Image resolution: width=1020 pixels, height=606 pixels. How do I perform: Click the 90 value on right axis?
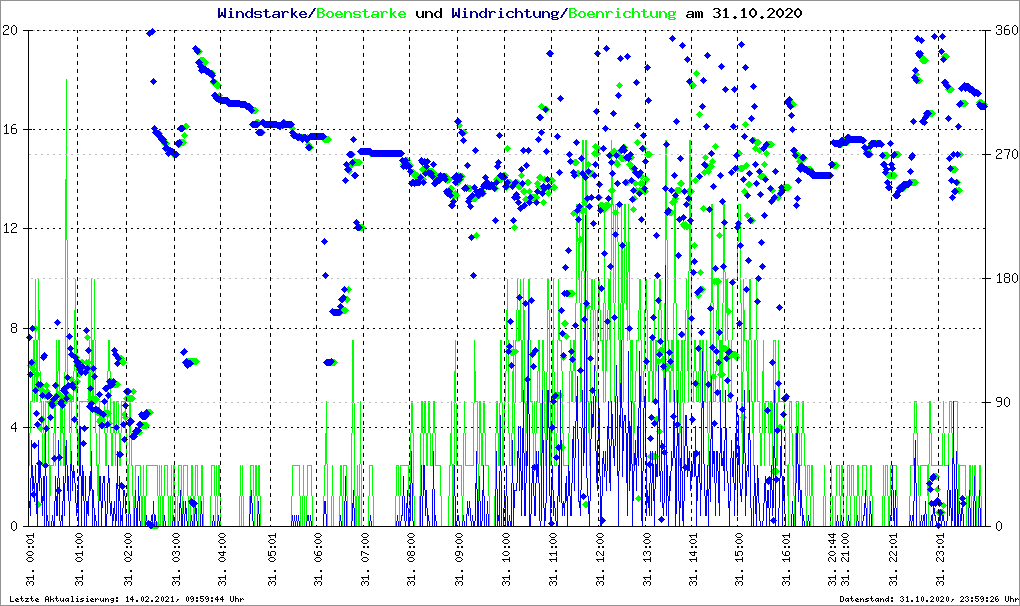pyautogui.click(x=1000, y=402)
